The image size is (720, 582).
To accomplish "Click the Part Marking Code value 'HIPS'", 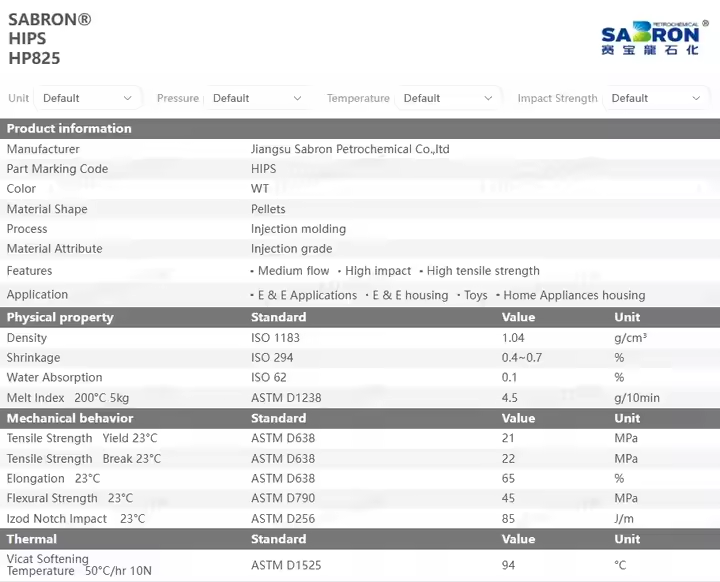I will point(264,169).
